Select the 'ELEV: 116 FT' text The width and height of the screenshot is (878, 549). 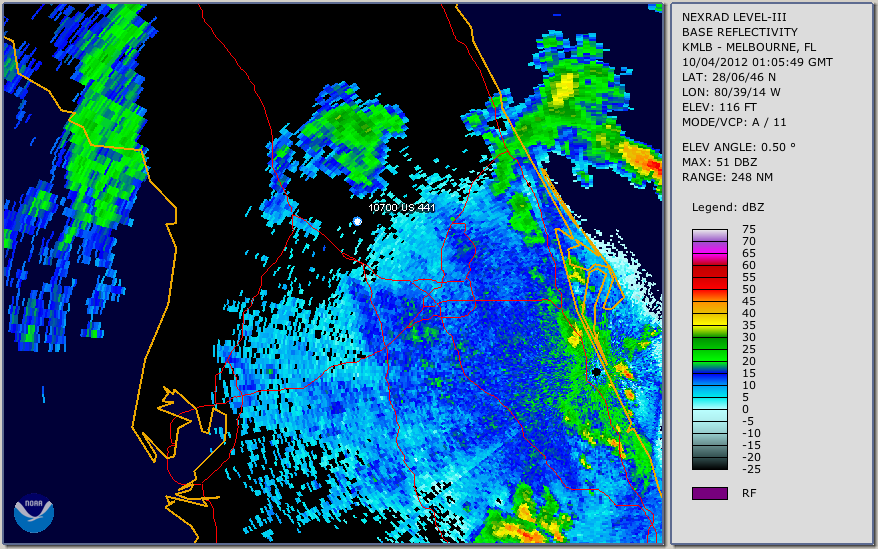[x=719, y=107]
